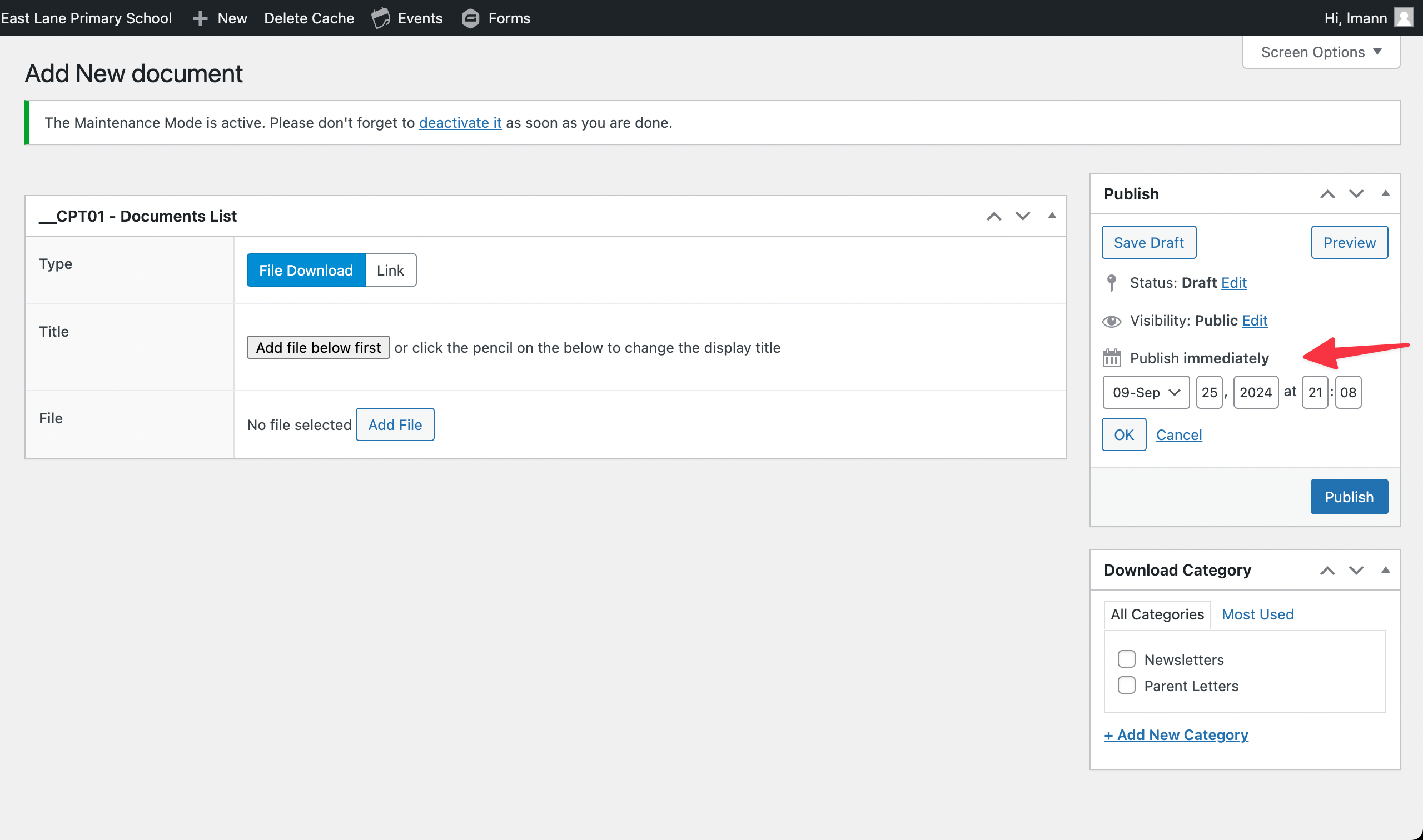The width and height of the screenshot is (1423, 840).
Task: Open Delete Cache in the admin bar
Action: [309, 18]
